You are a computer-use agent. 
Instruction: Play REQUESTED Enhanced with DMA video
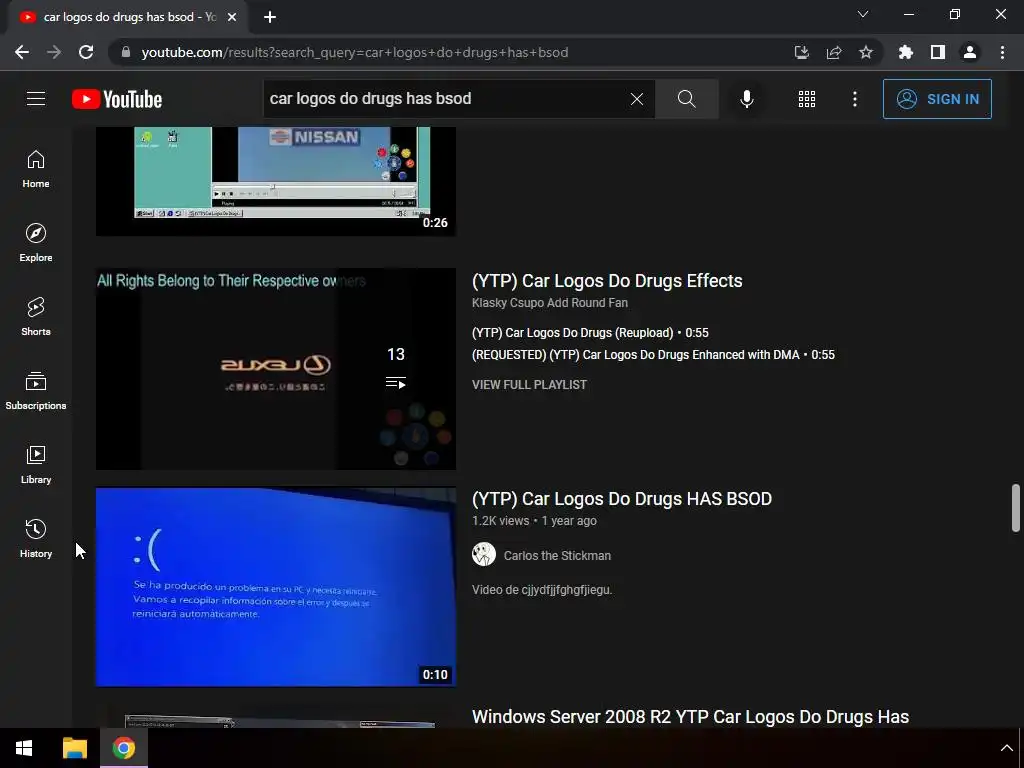pyautogui.click(x=653, y=355)
